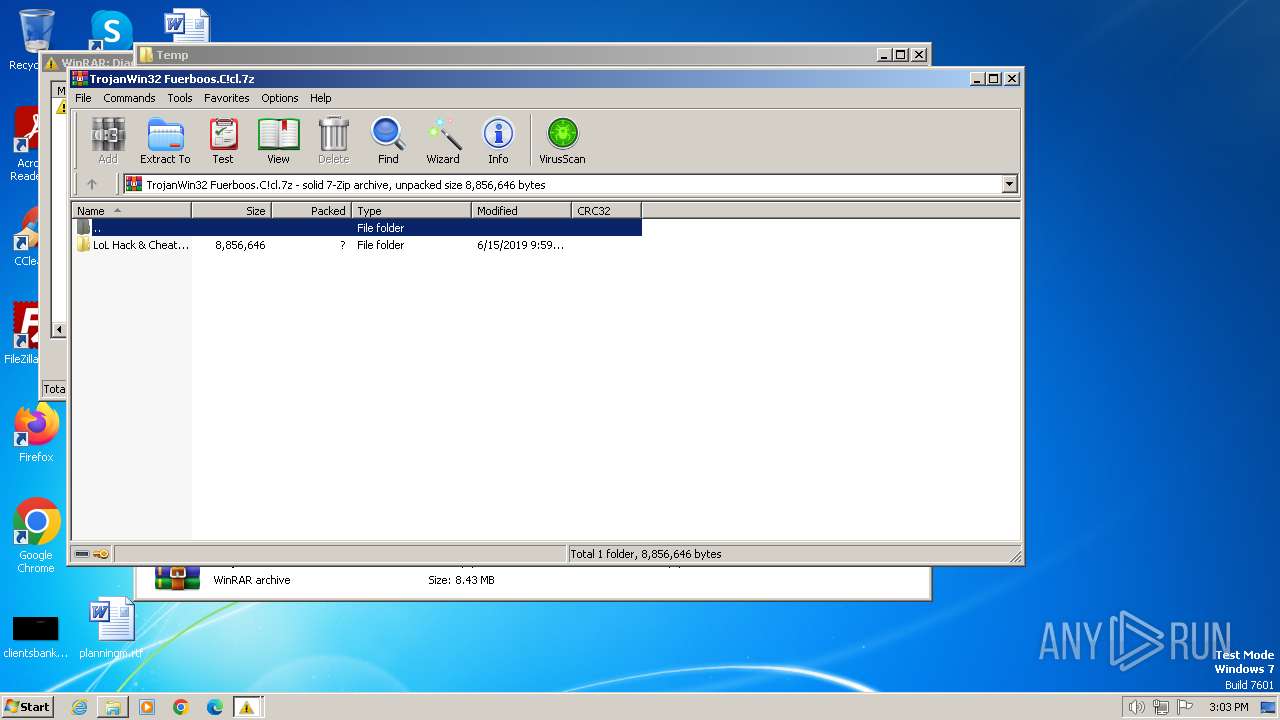Click Extract To toolbar icon
Image resolution: width=1280 pixels, height=720 pixels.
point(165,140)
